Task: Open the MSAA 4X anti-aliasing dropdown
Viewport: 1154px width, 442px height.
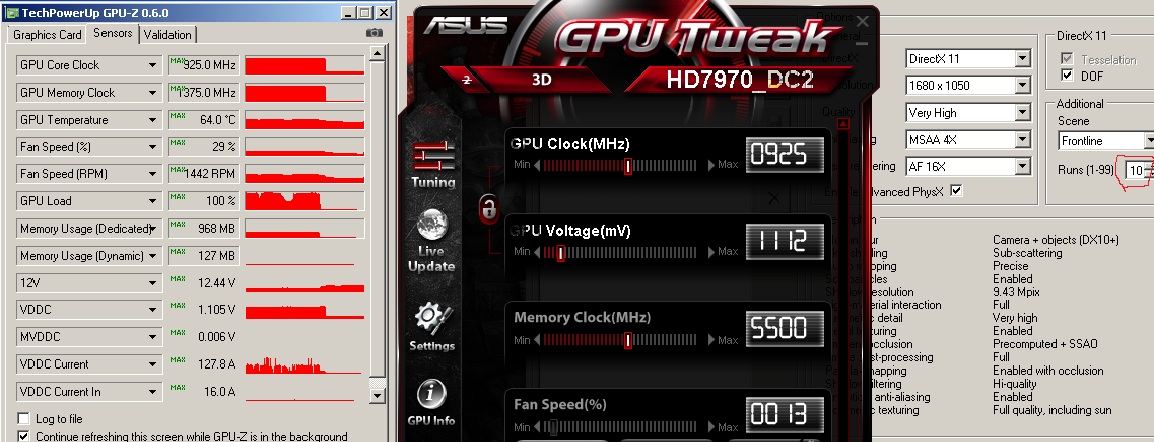Action: coord(1022,140)
